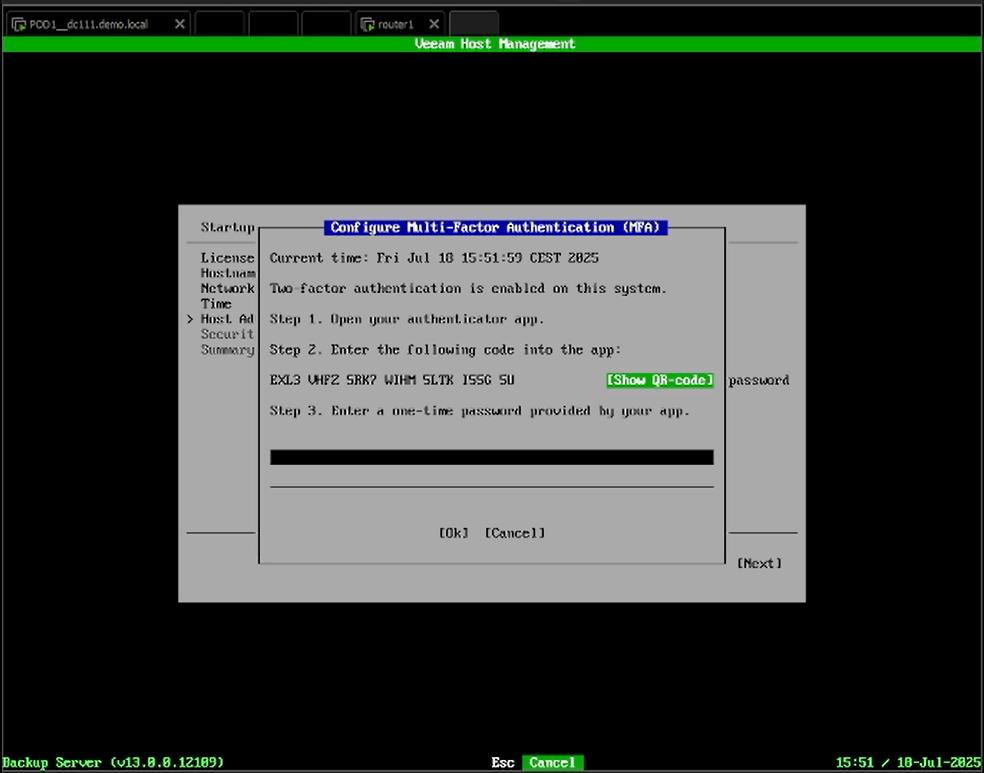Close the router1 tab

click(x=434, y=24)
